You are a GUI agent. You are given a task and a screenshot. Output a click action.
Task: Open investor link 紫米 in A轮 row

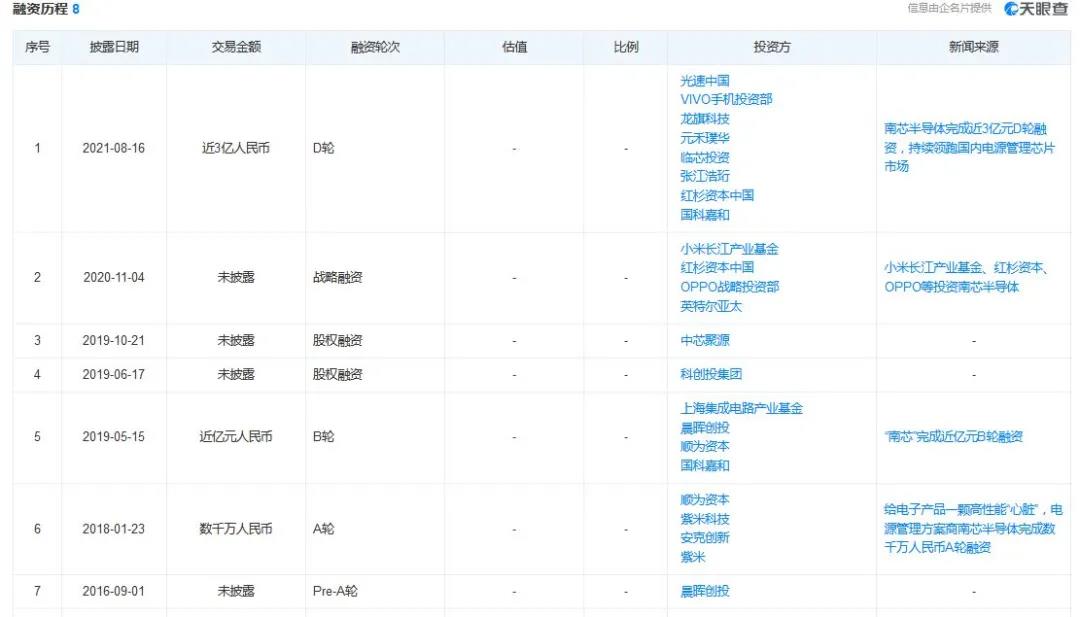point(693,557)
